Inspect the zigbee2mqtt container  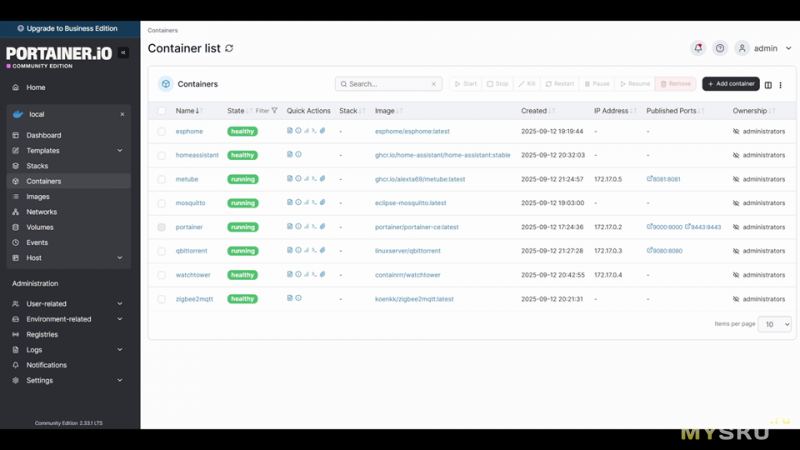[298, 298]
